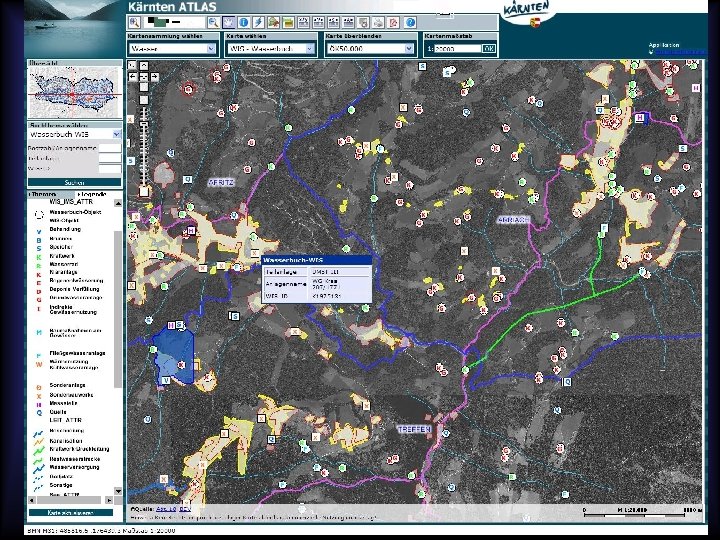Confirm map scale with OK button
Image resolution: width=720 pixels, height=540 pixels.
tap(489, 49)
